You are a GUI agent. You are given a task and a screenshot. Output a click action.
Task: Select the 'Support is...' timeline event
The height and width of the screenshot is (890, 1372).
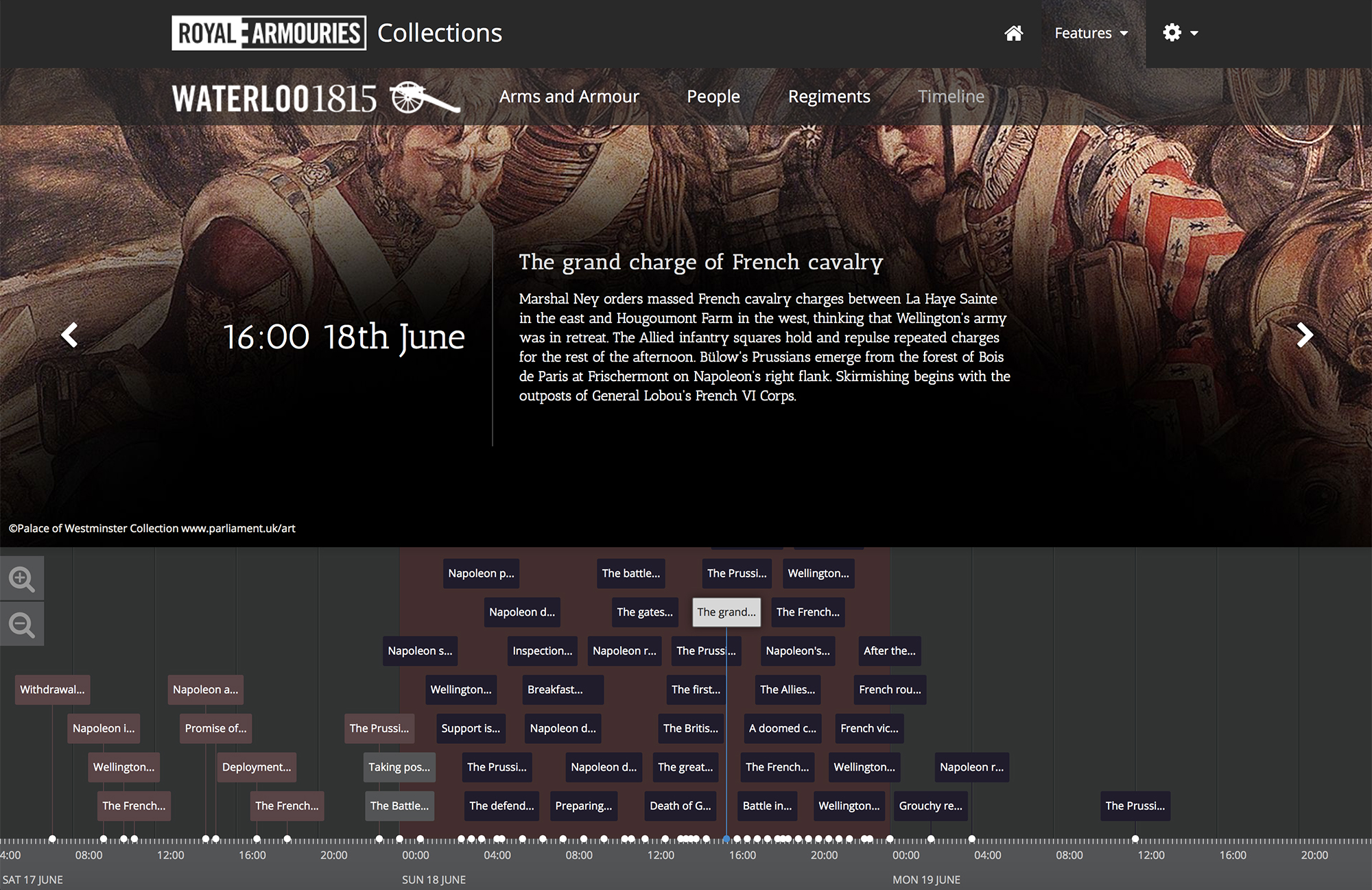[471, 728]
